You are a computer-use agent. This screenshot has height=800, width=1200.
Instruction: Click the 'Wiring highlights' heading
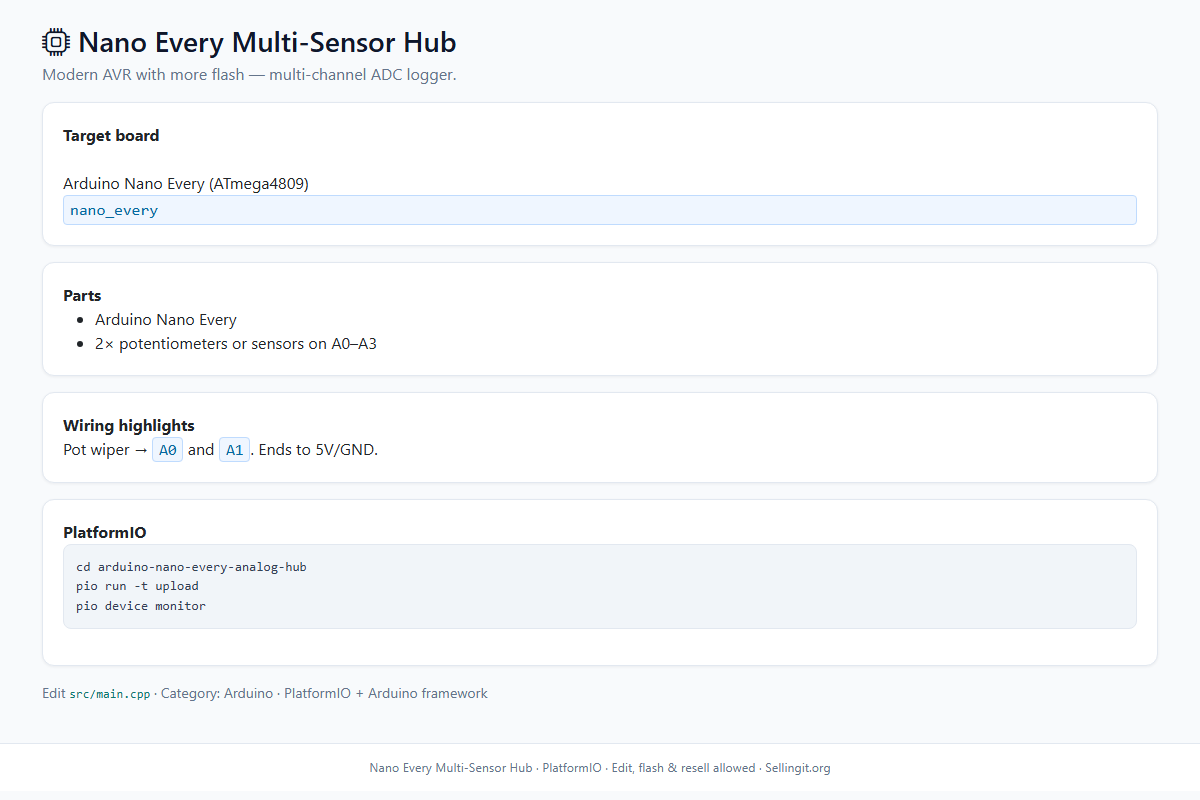tap(129, 425)
